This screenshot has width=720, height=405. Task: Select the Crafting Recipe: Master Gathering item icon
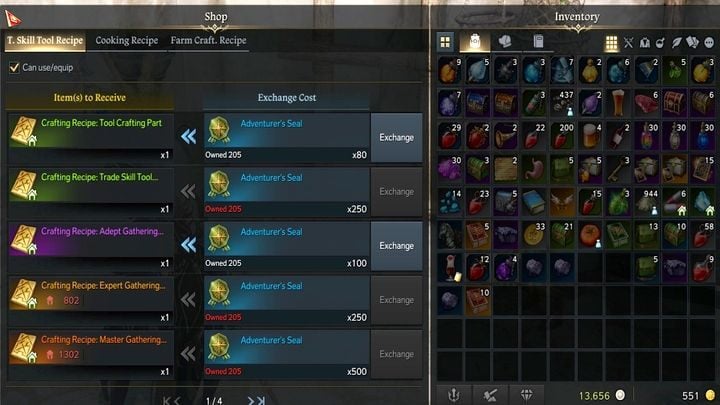click(x=23, y=348)
